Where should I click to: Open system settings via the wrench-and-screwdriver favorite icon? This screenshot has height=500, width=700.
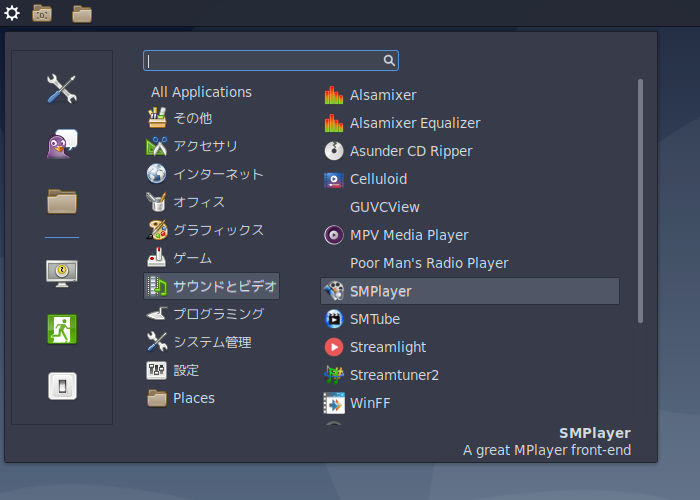(62, 88)
